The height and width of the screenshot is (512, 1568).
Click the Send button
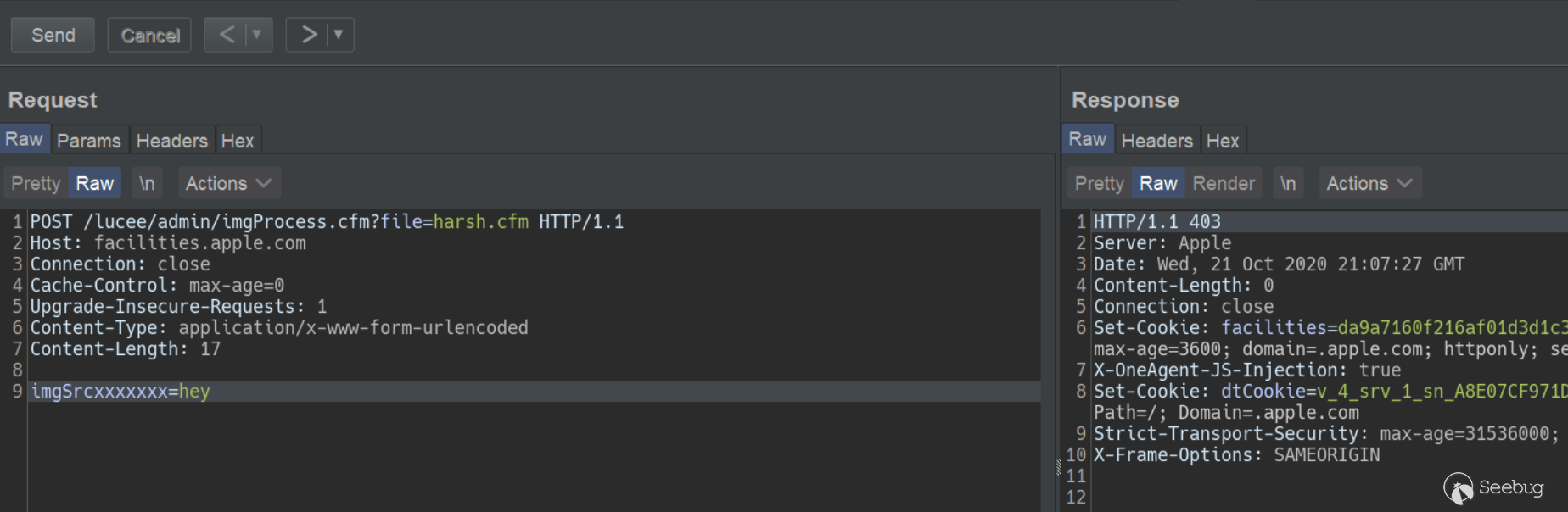(53, 35)
